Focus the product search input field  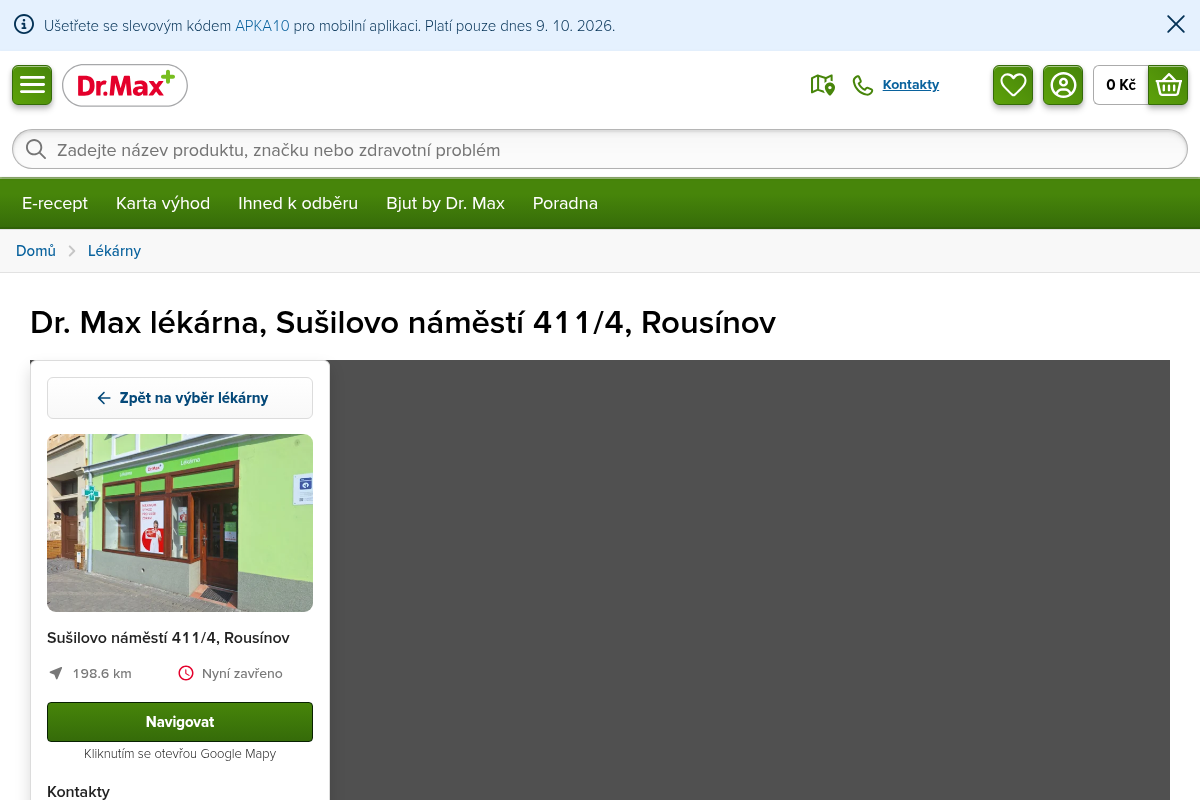pos(600,149)
